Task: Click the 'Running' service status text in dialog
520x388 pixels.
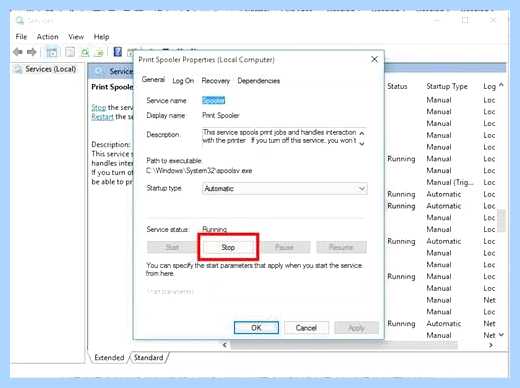Action: click(215, 229)
